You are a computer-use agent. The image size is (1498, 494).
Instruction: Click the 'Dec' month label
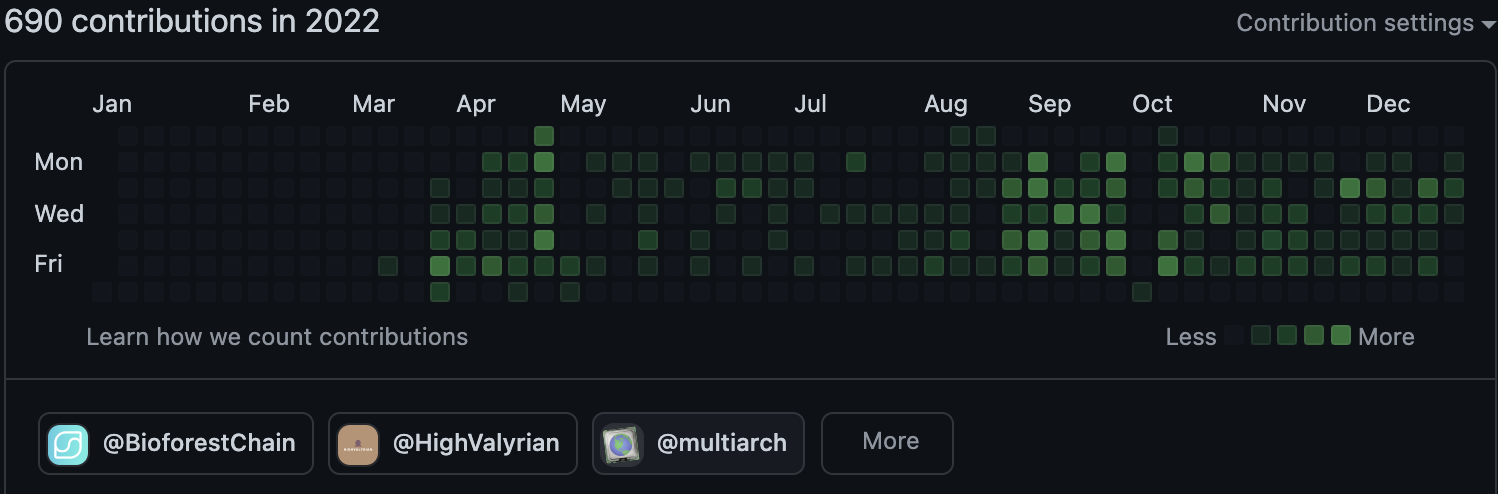pos(1388,104)
